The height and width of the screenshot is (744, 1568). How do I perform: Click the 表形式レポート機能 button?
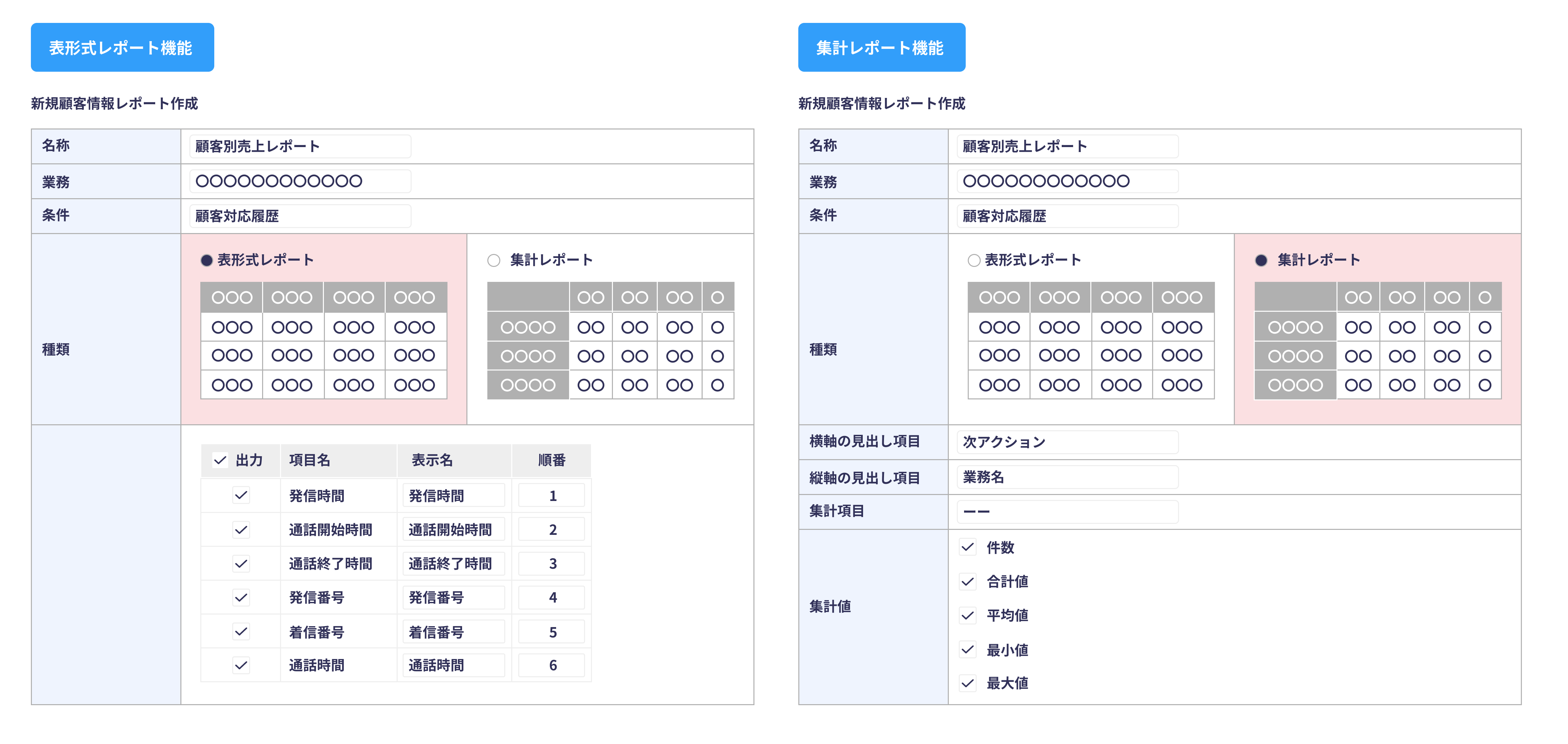[x=122, y=47]
